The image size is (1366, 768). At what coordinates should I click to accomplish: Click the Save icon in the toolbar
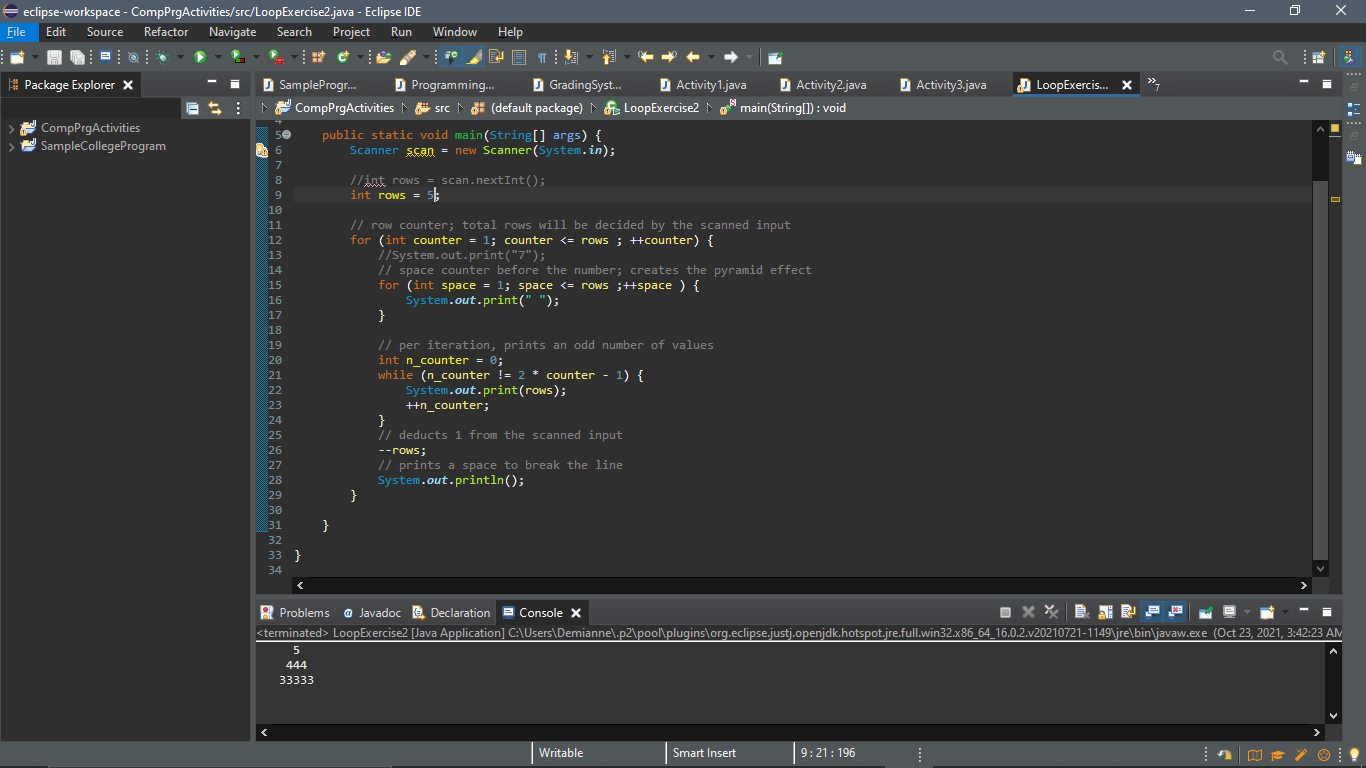click(54, 58)
